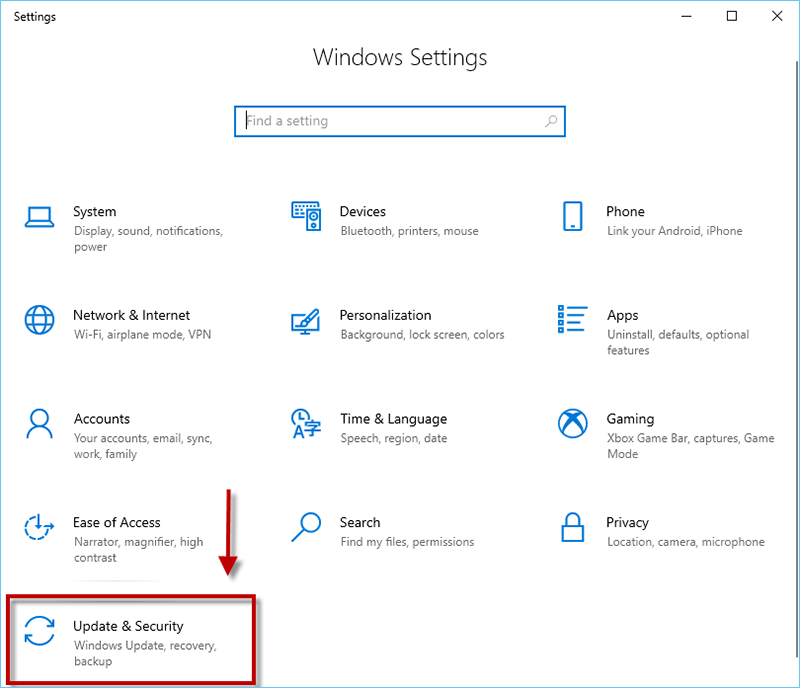Click the Privacy padlock icon
Viewport: 800px width, 688px height.
point(572,527)
